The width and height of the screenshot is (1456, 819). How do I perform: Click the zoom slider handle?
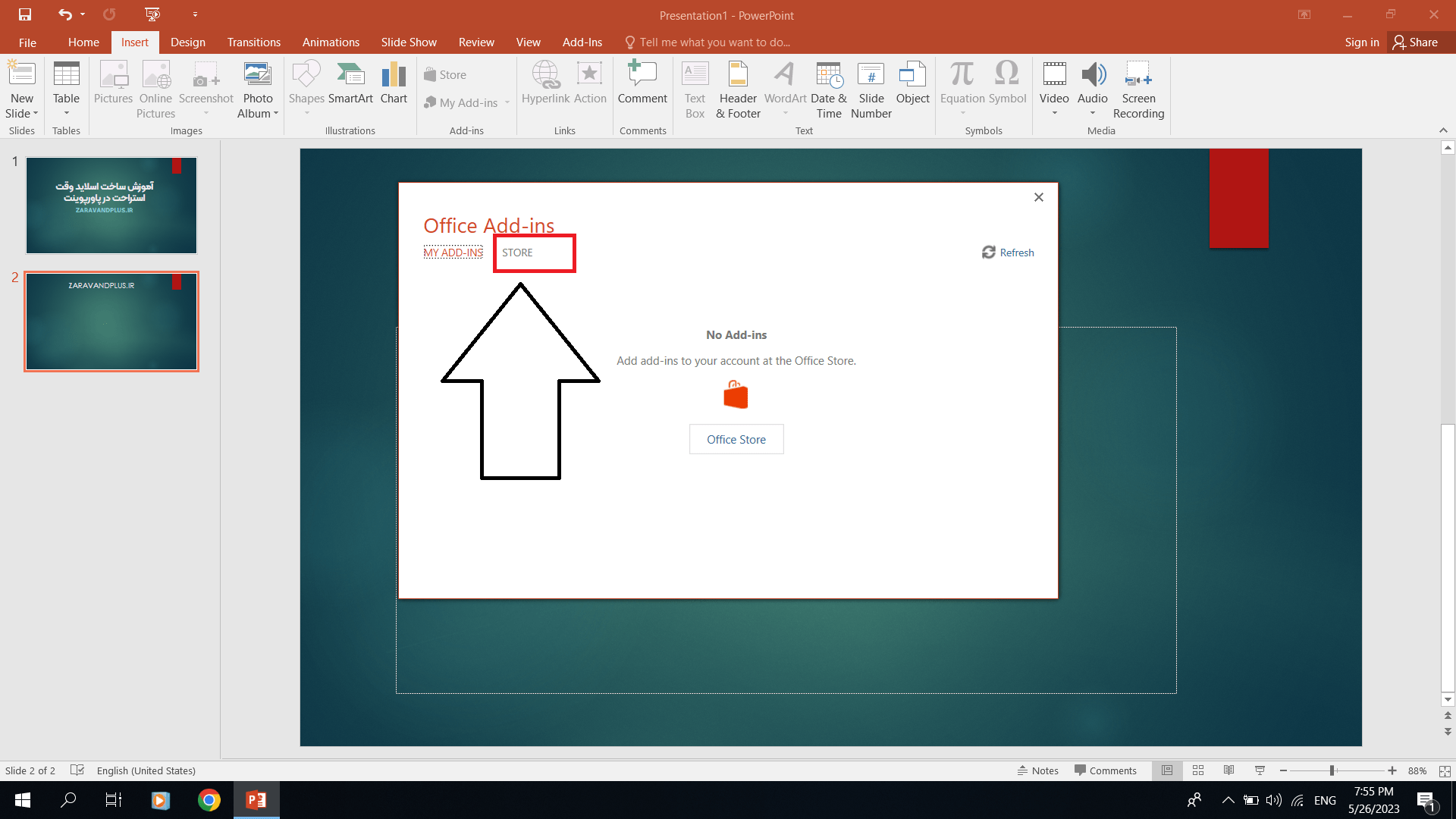[1332, 770]
